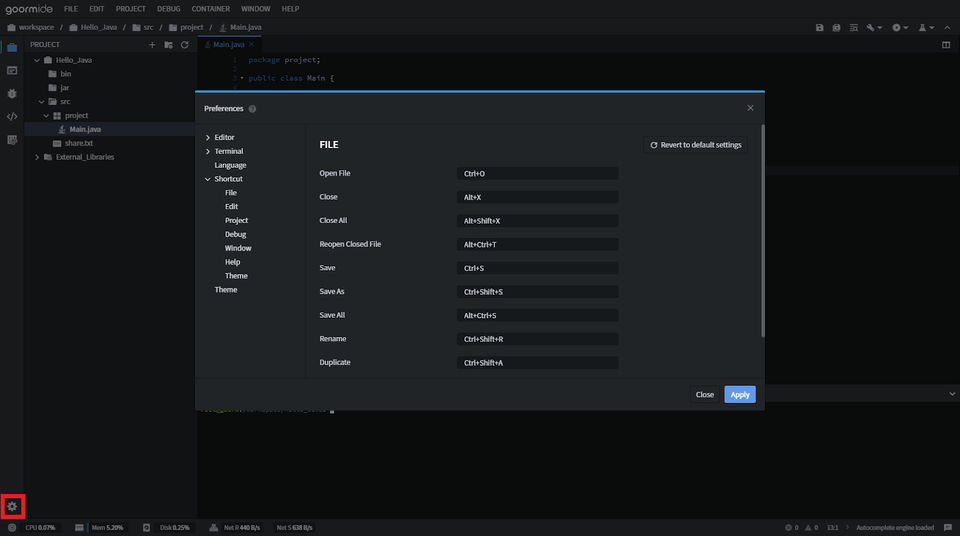Click the Save All icon in top toolbar
The height and width of the screenshot is (536, 960).
[836, 28]
